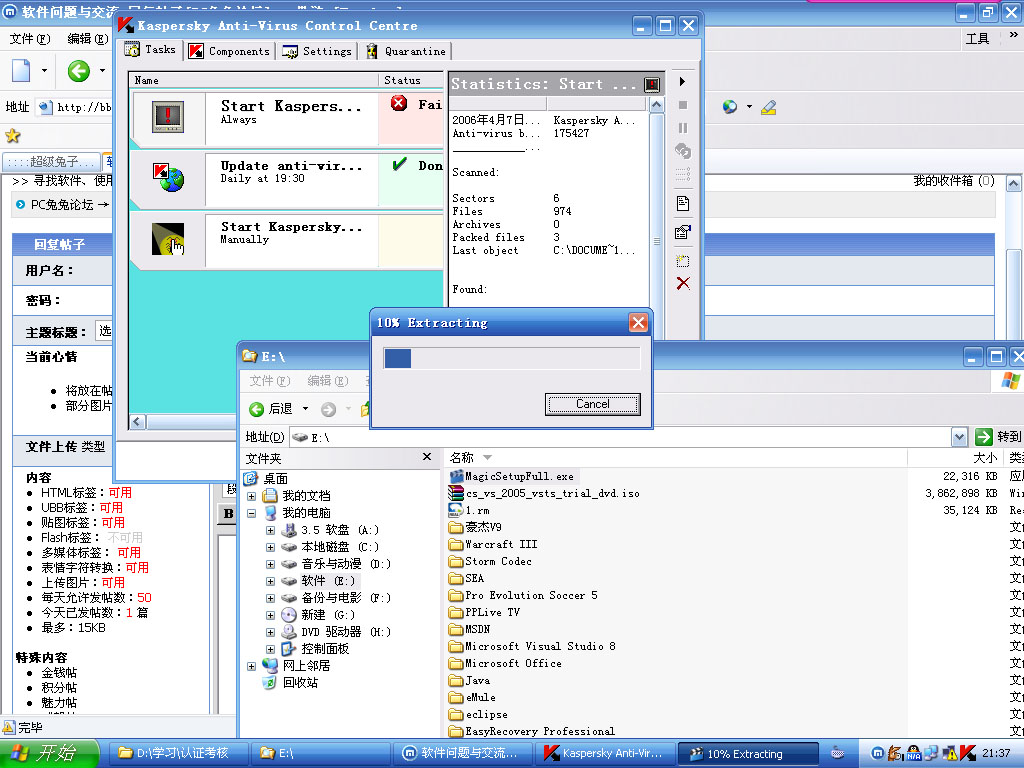Click the Update anti-virus globe task icon
1024x768 pixels.
(168, 178)
